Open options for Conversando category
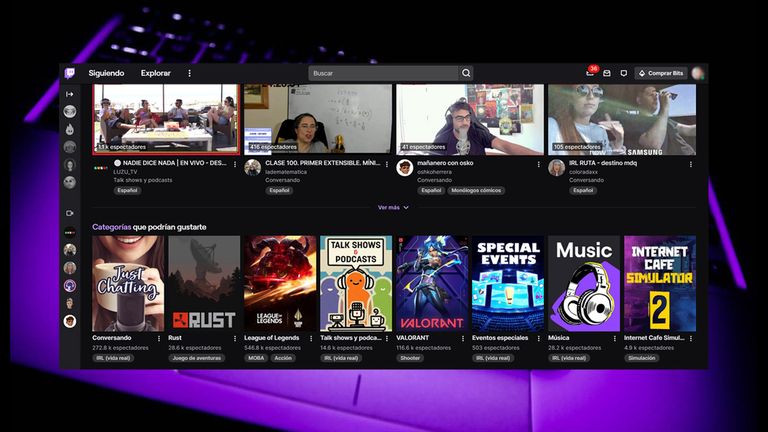The image size is (768, 432). pos(159,338)
